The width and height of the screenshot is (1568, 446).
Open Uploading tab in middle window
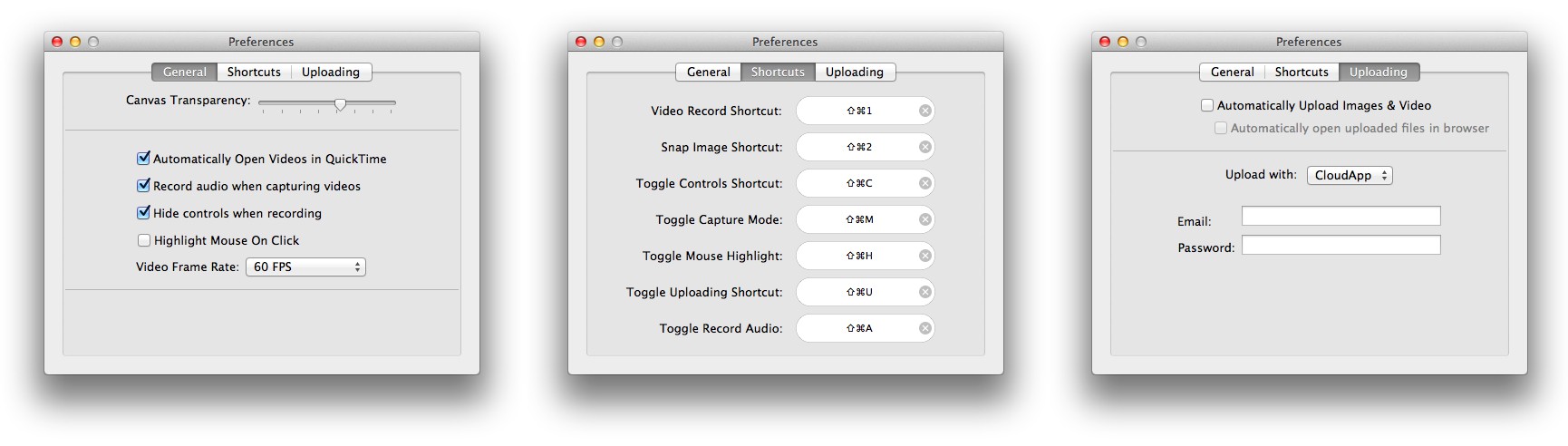854,72
